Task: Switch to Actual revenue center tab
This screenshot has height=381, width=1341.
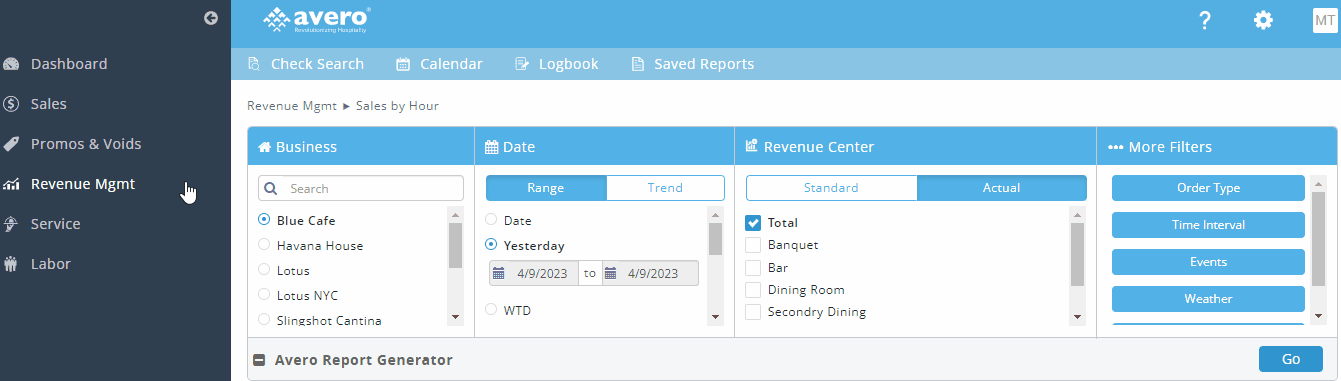Action: pyautogui.click(x=1001, y=188)
